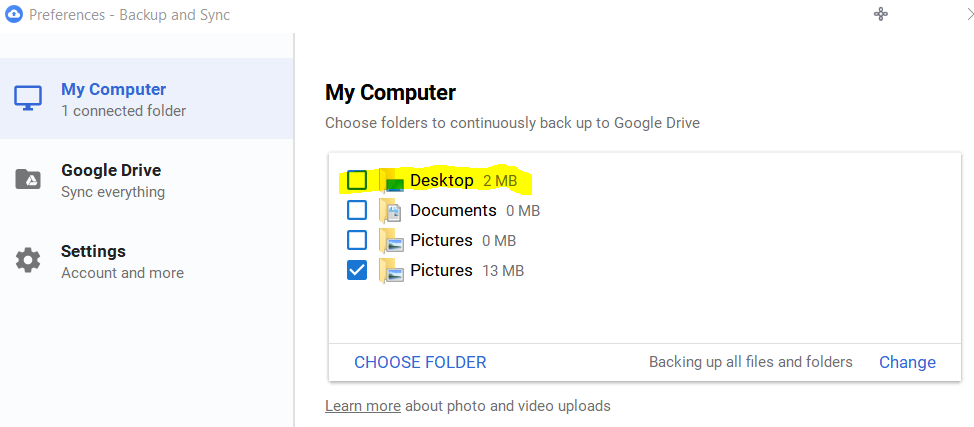Click the CHOOSE FOLDER button

pyautogui.click(x=420, y=362)
